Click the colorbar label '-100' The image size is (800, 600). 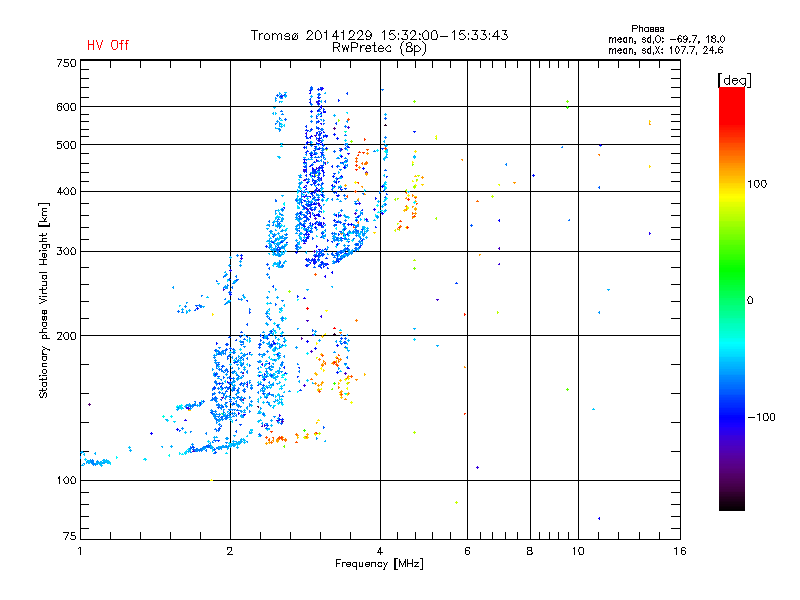(762, 417)
